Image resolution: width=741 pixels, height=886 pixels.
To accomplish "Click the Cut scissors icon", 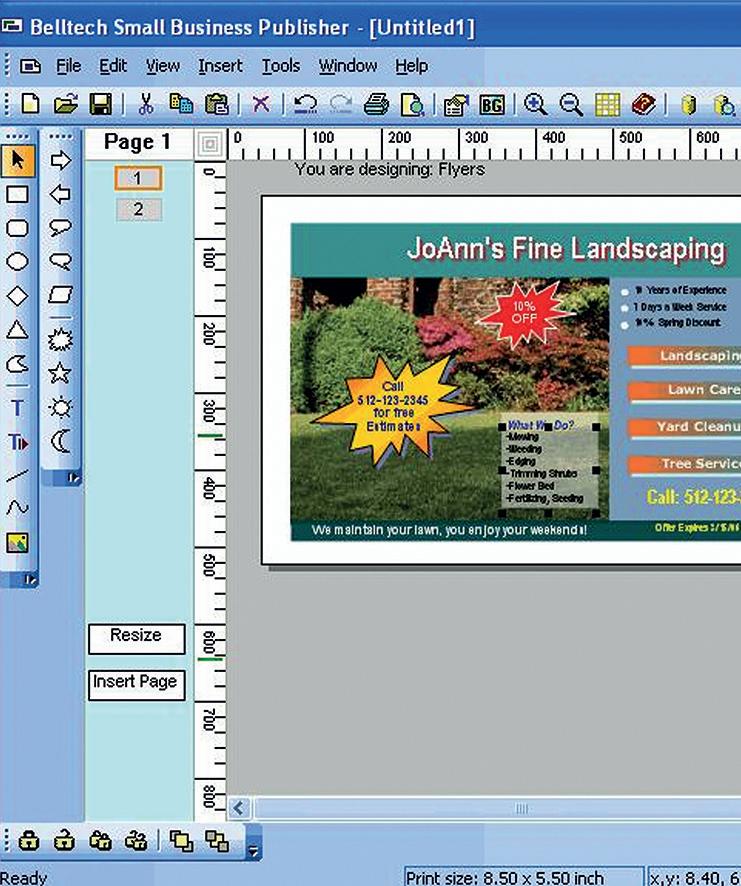I will (x=146, y=105).
